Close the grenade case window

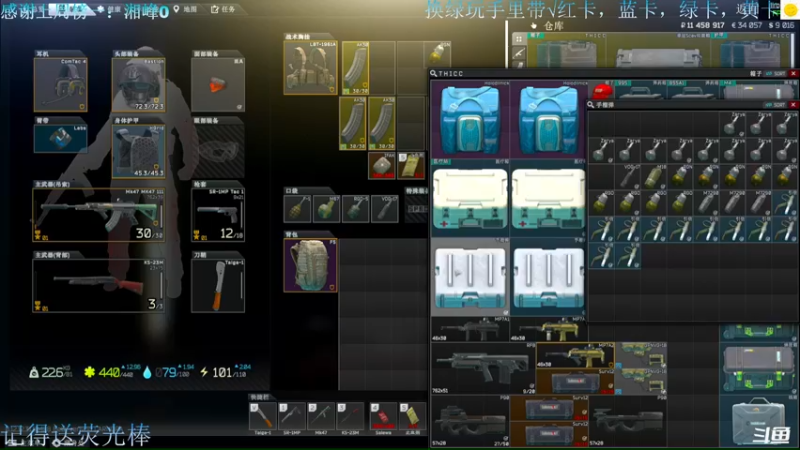click(793, 105)
